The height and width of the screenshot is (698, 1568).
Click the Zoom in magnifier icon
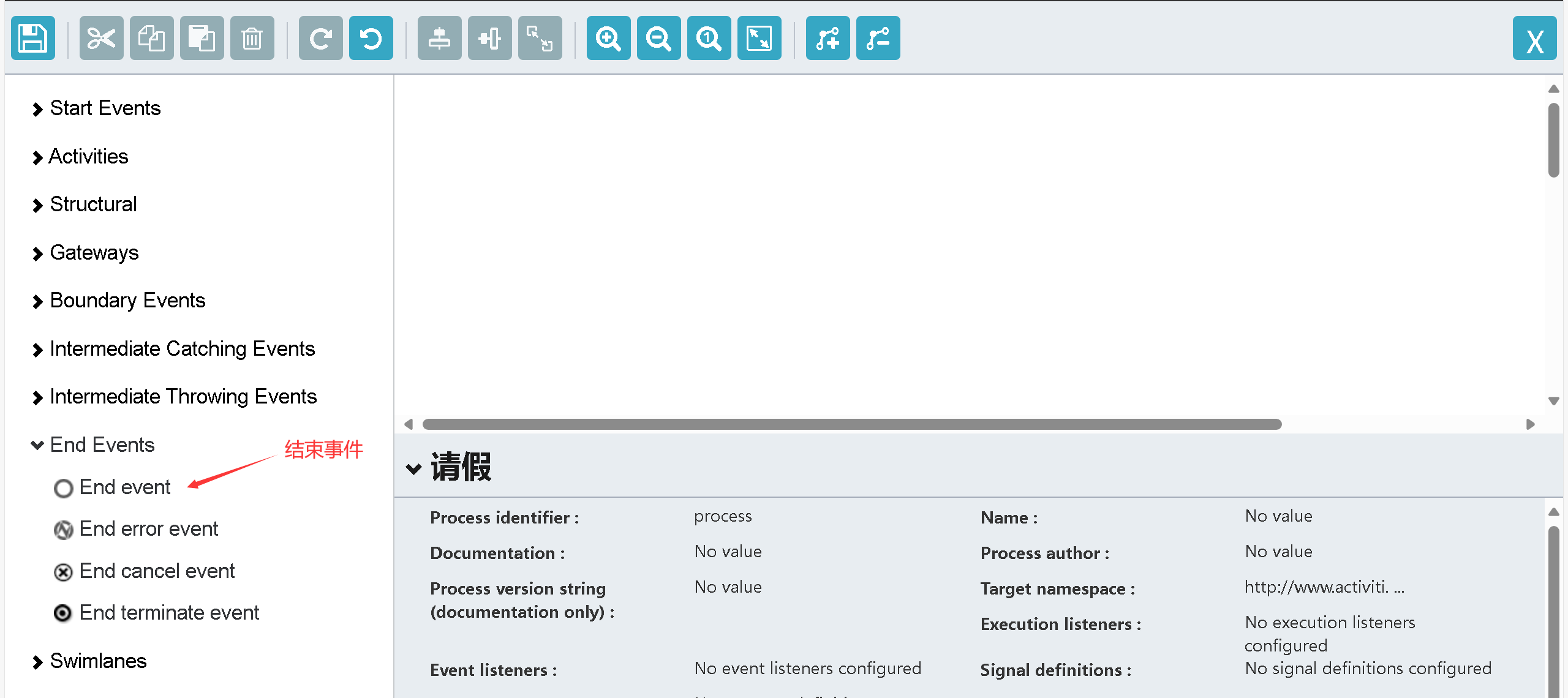[609, 39]
